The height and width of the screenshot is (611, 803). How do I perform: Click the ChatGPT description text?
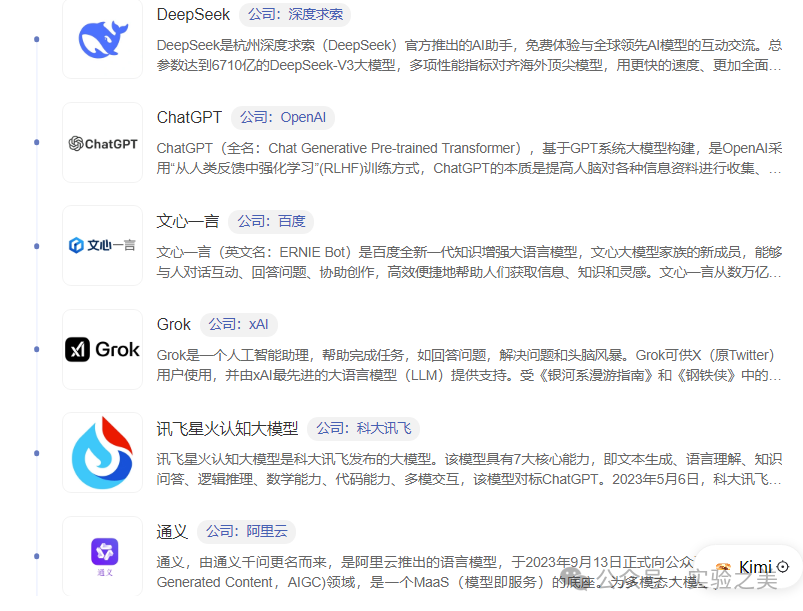(x=469, y=158)
